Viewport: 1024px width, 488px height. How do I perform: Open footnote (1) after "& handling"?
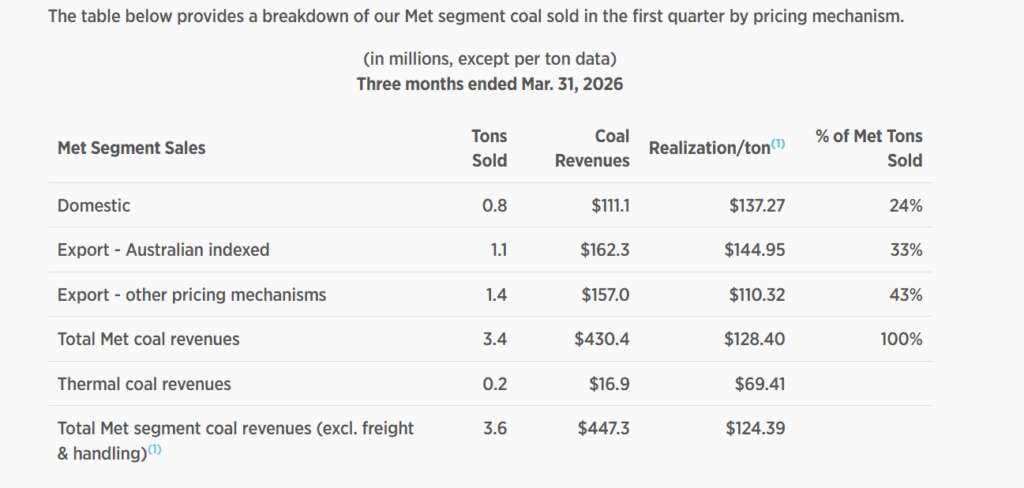154,451
